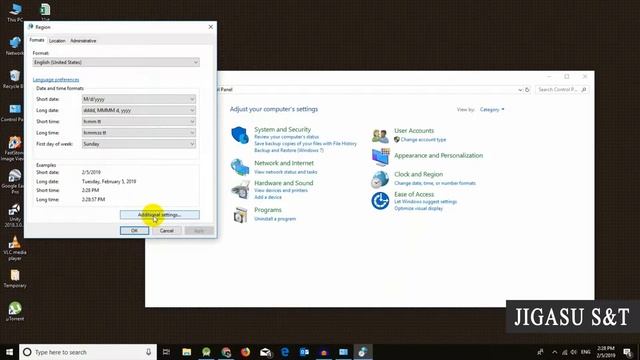Expand the Control Panel address bar history
The height and width of the screenshot is (360, 640).
[520, 89]
